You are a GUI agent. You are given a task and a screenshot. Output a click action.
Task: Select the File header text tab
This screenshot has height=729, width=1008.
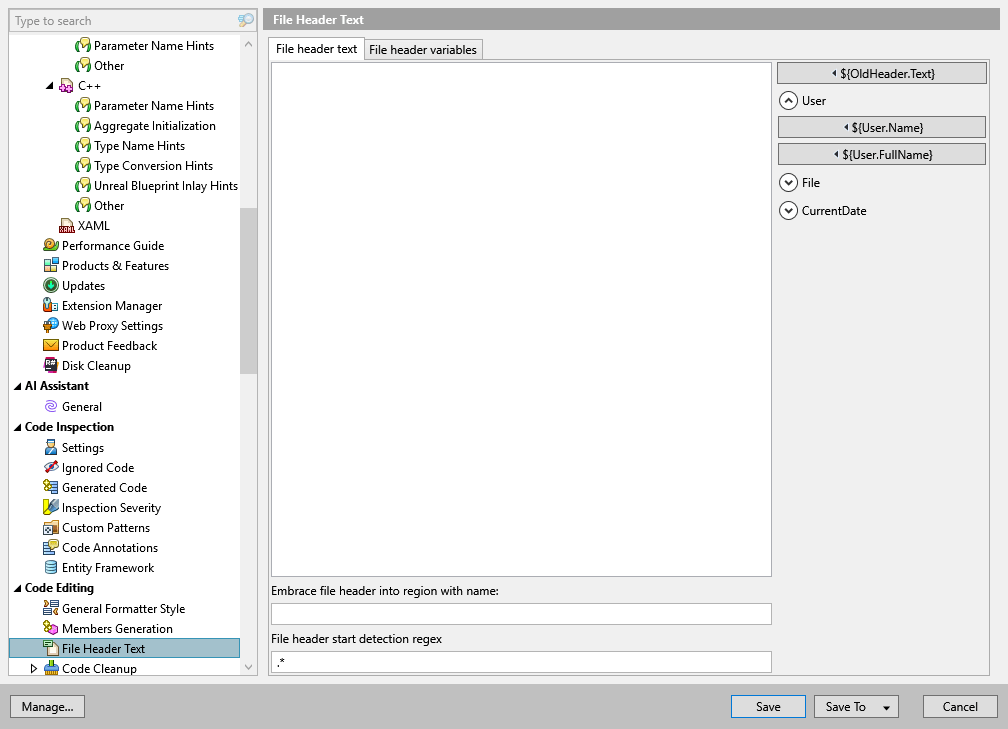coord(316,48)
